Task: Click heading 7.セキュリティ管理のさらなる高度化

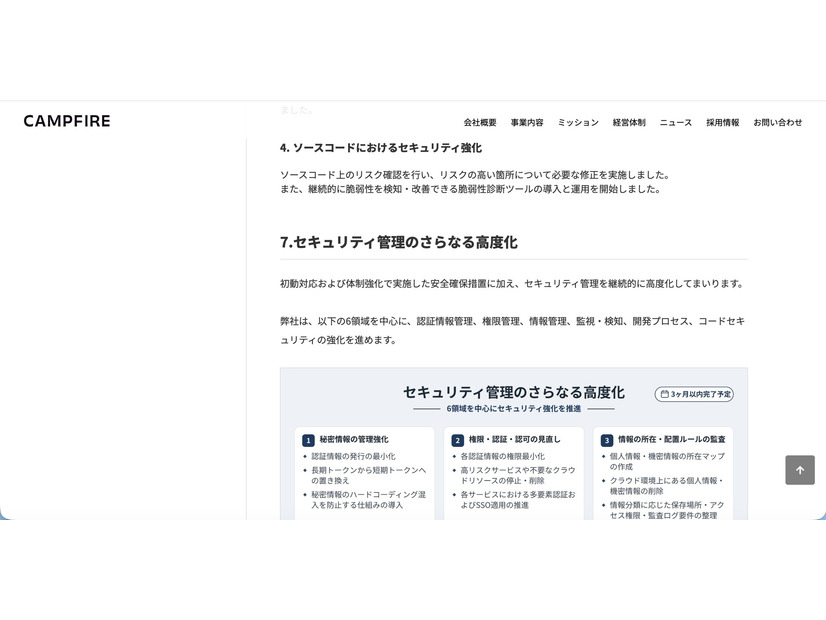Action: [x=399, y=242]
